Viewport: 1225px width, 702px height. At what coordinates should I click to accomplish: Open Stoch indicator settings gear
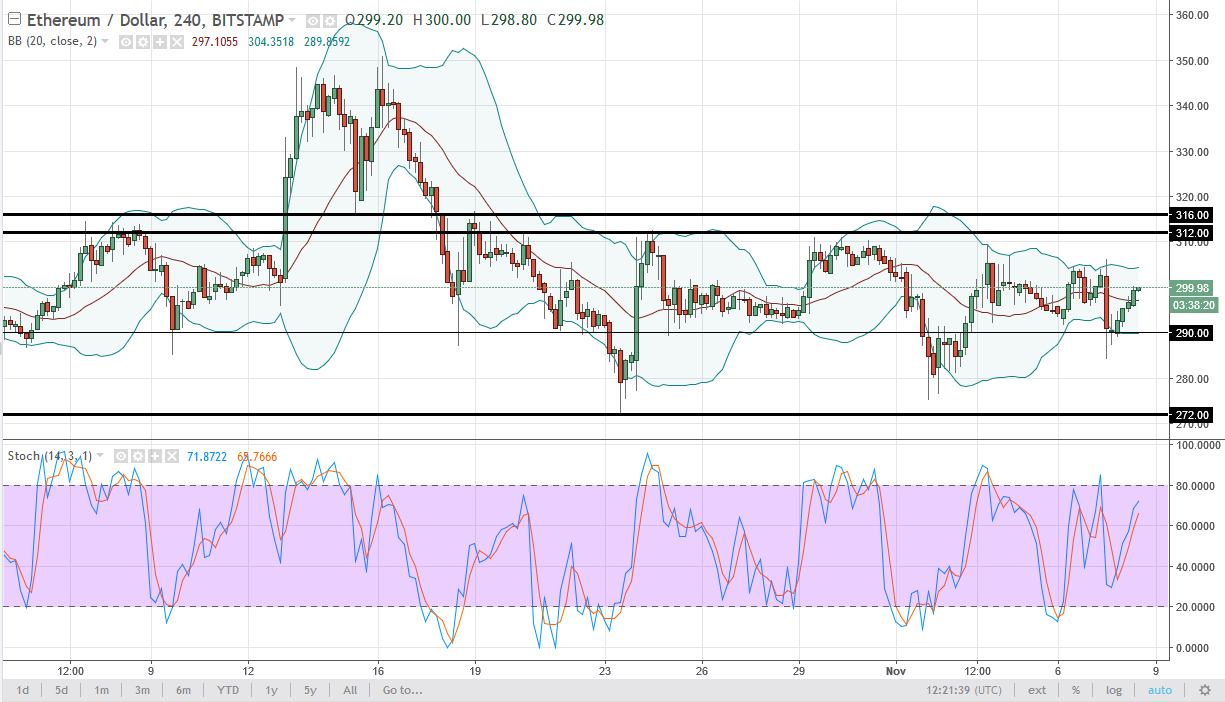tap(138, 456)
